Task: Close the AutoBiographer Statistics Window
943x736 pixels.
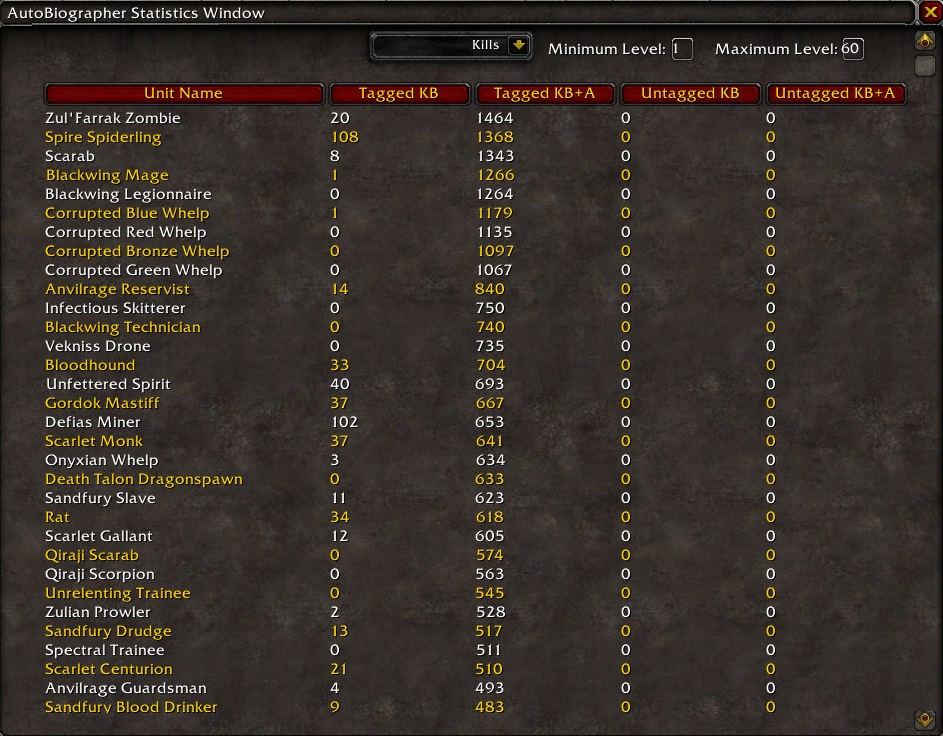Action: (930, 12)
